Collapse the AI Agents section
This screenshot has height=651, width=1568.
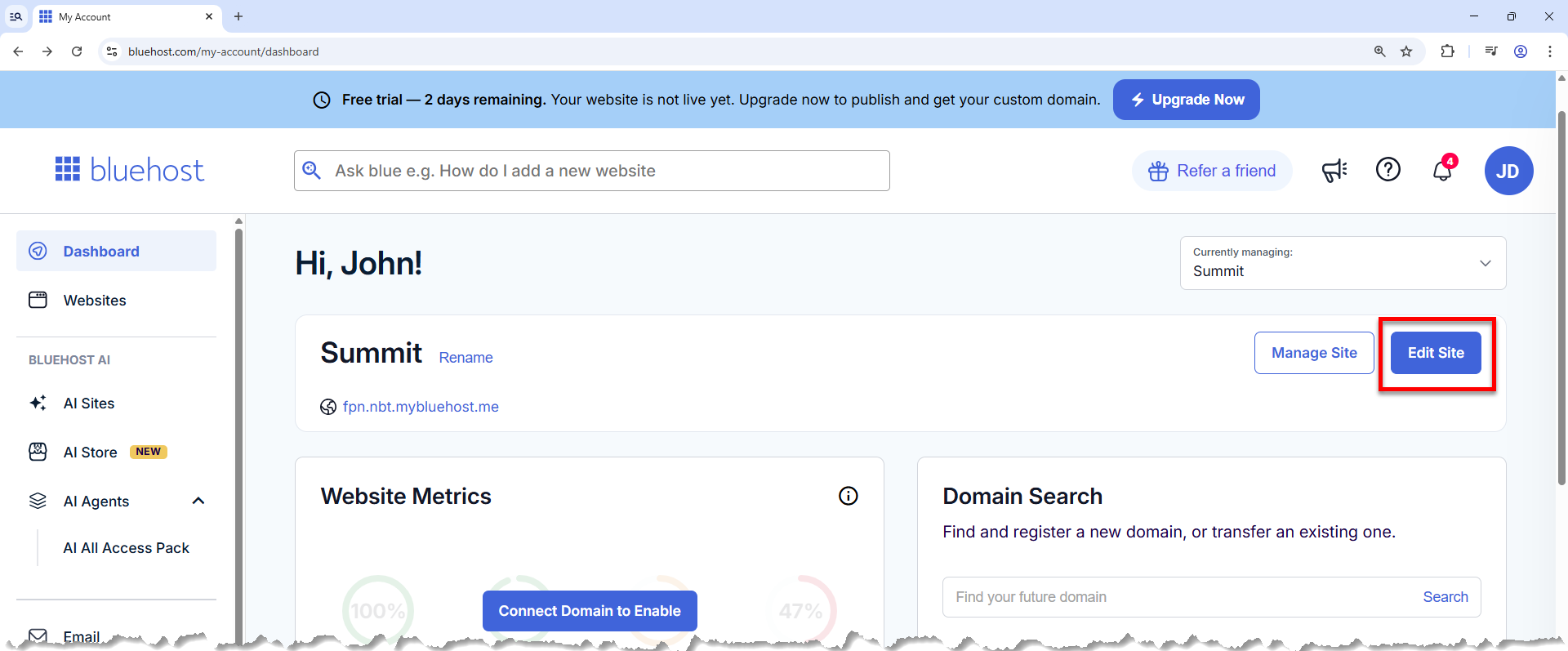tap(198, 501)
